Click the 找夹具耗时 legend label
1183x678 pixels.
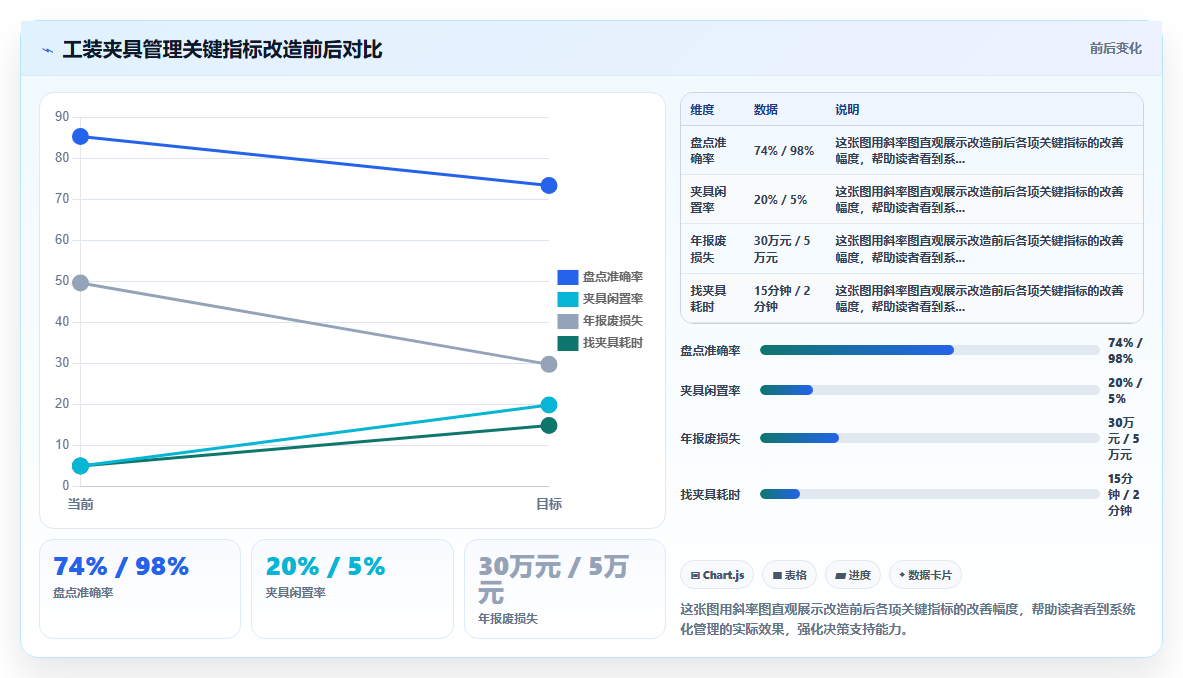(613, 343)
